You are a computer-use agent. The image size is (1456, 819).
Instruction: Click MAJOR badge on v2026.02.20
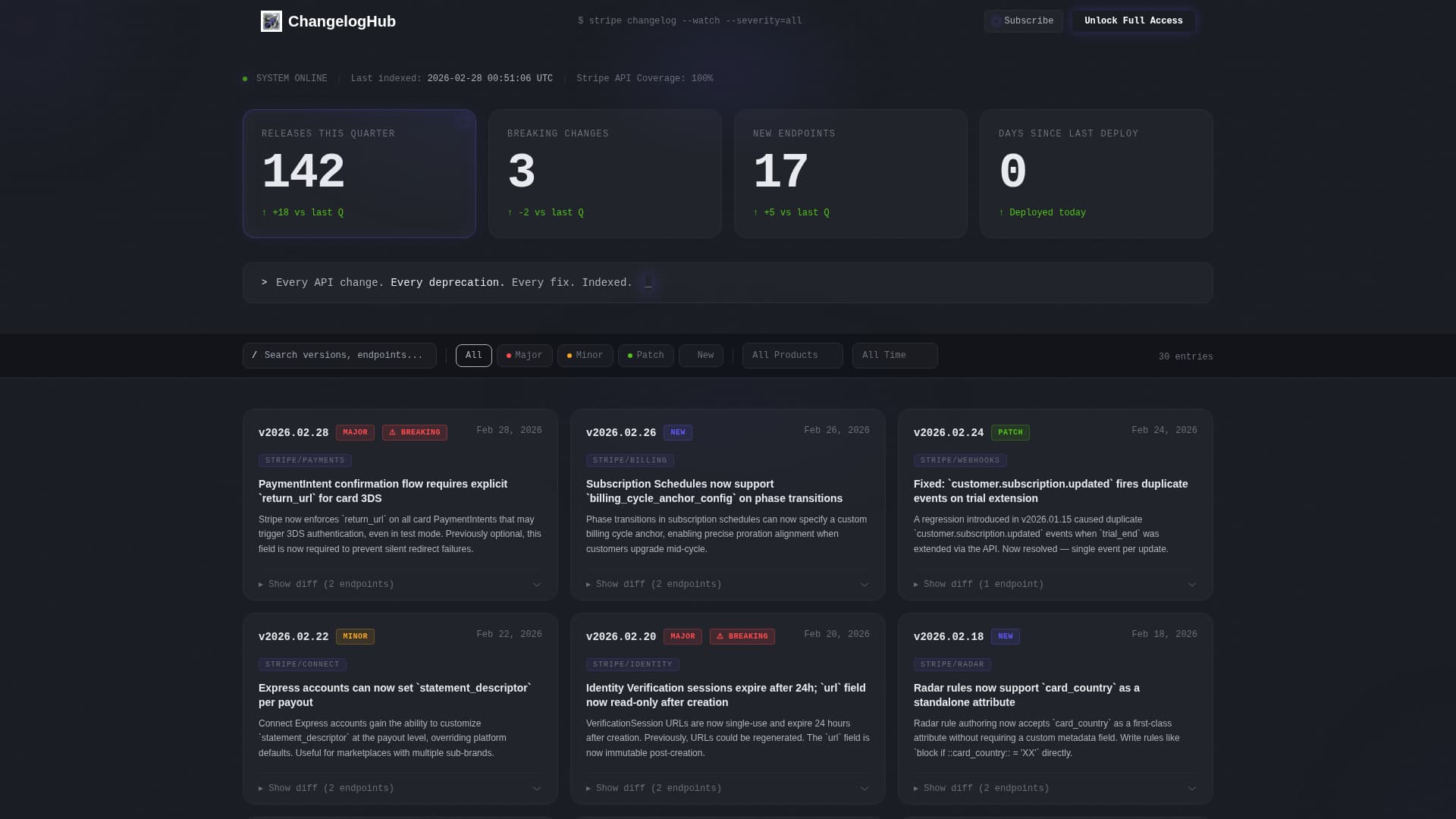pos(682,636)
